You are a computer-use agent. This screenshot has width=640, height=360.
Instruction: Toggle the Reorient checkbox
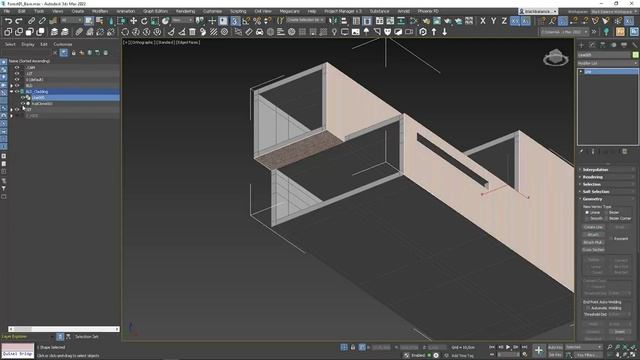coord(611,239)
